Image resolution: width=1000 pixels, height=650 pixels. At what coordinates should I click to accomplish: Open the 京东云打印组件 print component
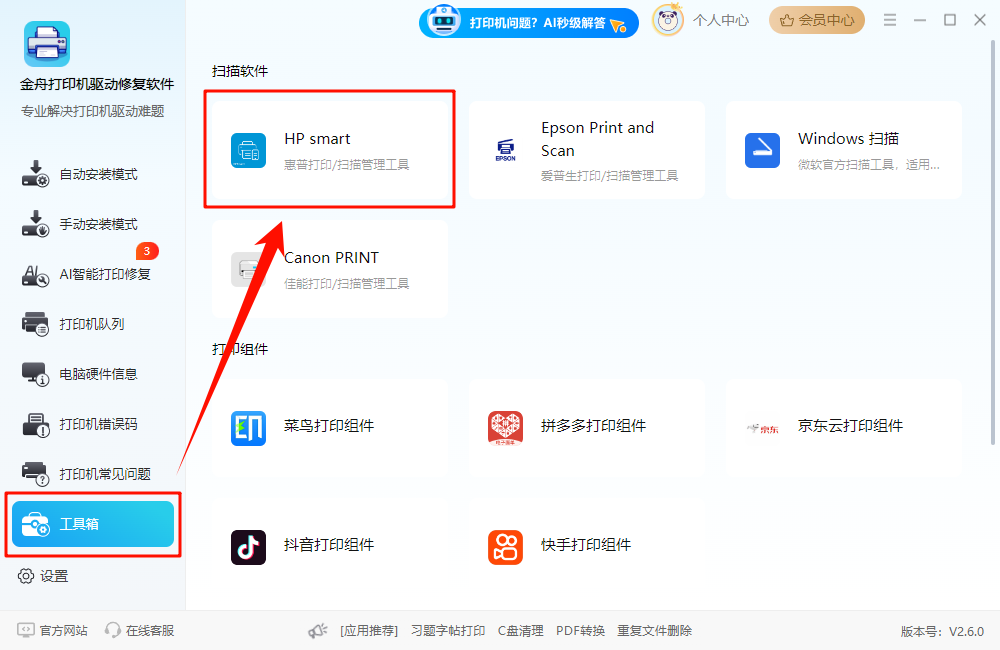click(843, 426)
